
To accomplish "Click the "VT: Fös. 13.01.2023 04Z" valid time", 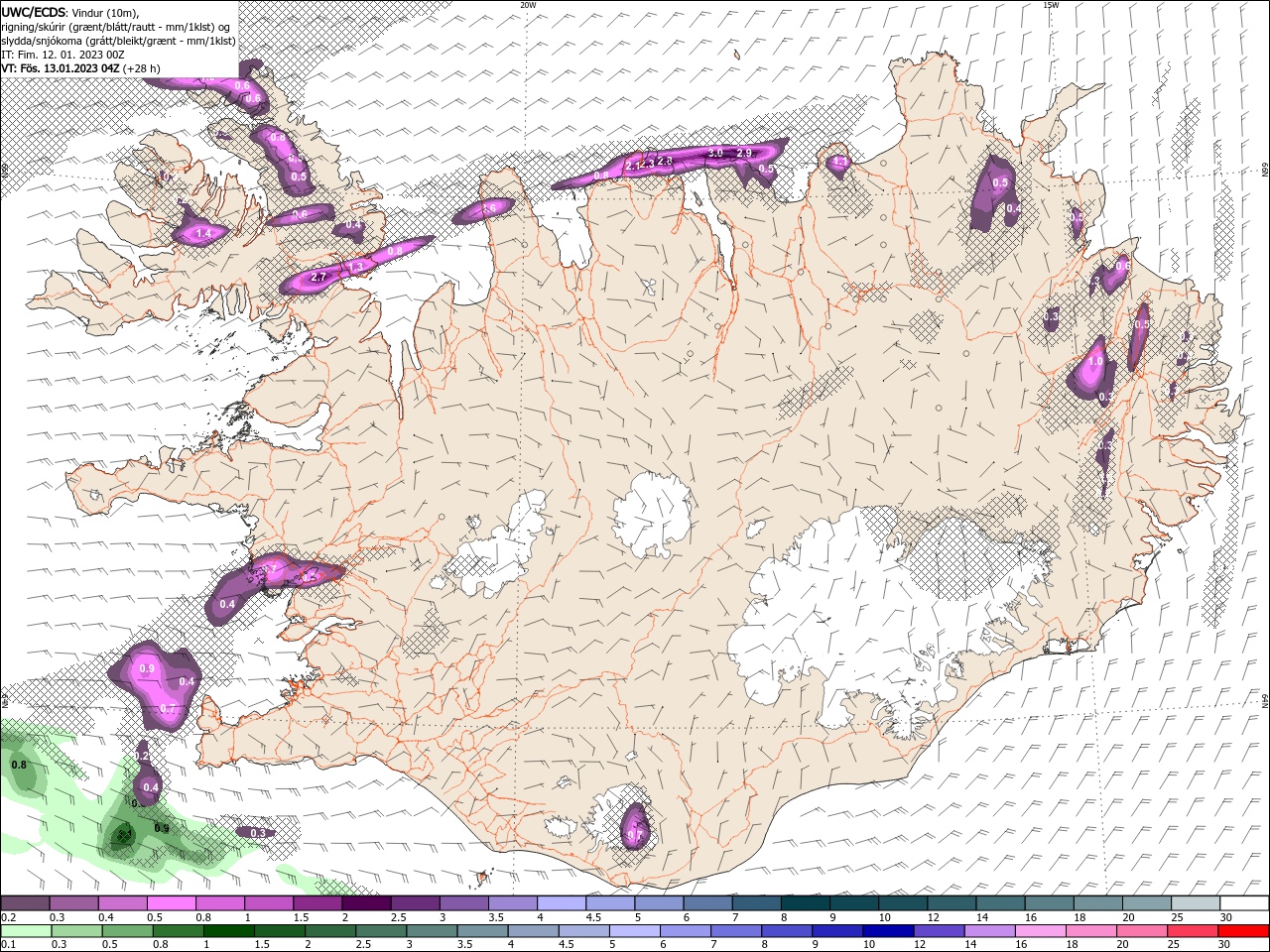I will [x=60, y=68].
